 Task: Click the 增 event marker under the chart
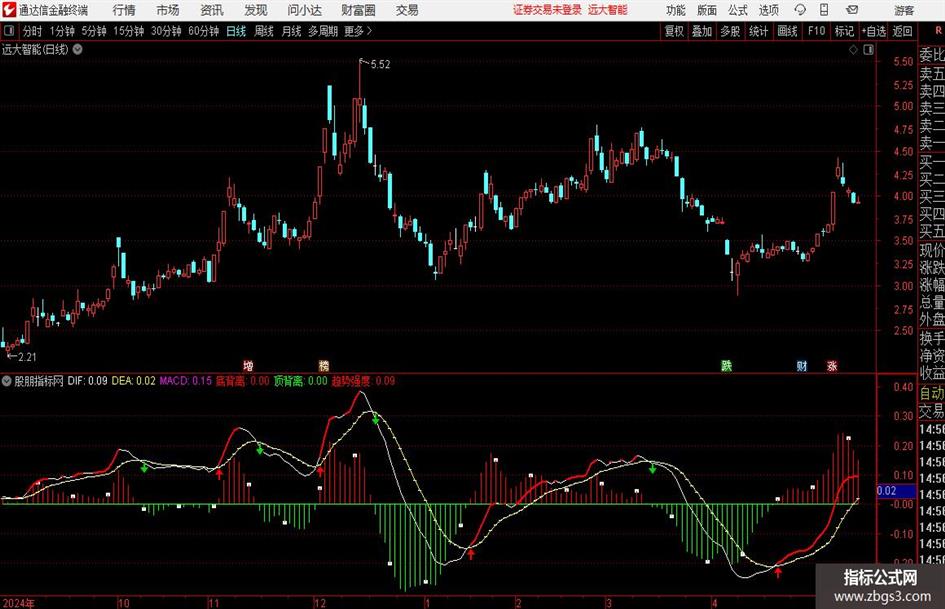click(248, 365)
